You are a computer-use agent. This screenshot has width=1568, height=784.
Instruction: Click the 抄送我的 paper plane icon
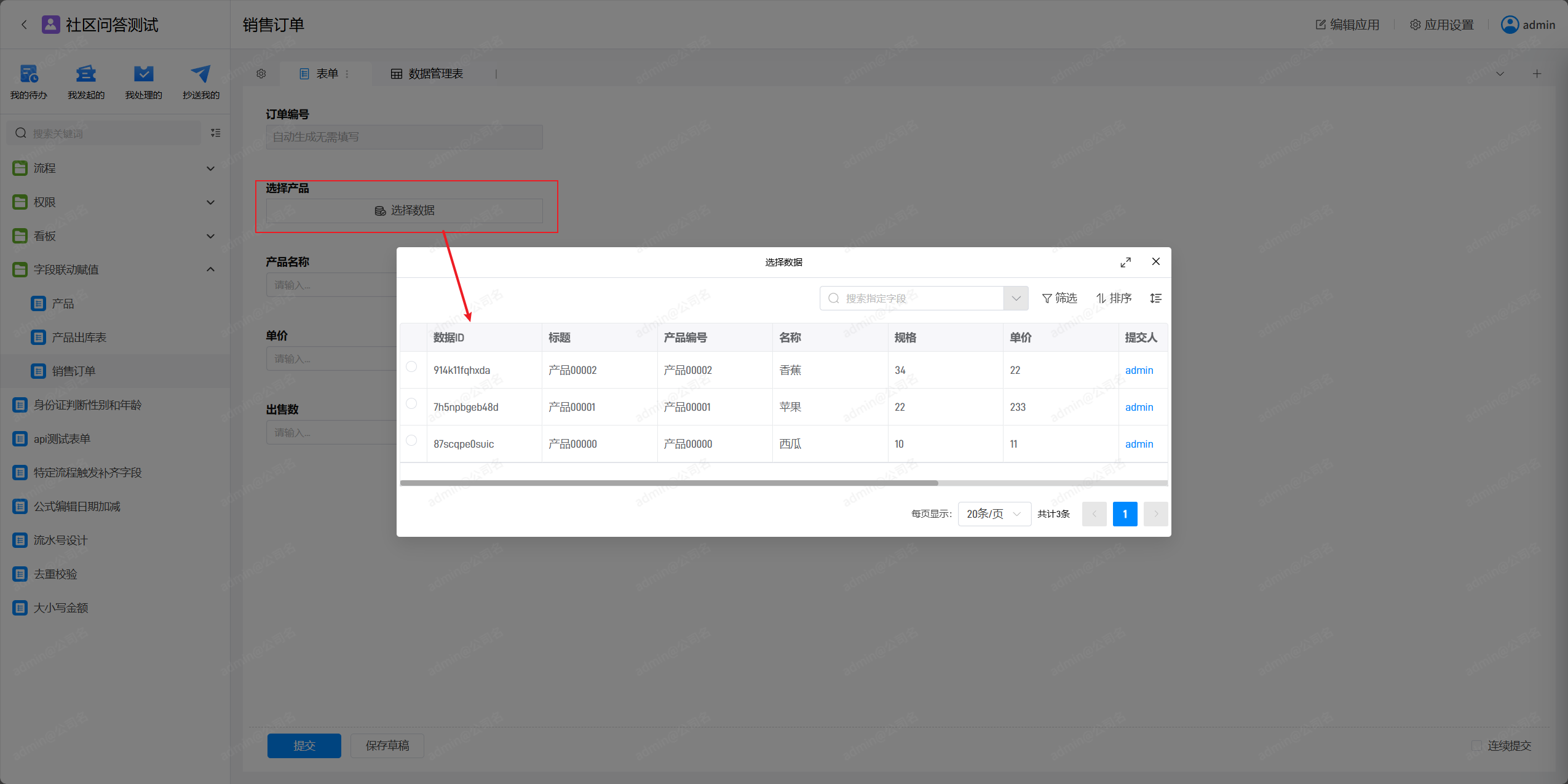point(200,74)
